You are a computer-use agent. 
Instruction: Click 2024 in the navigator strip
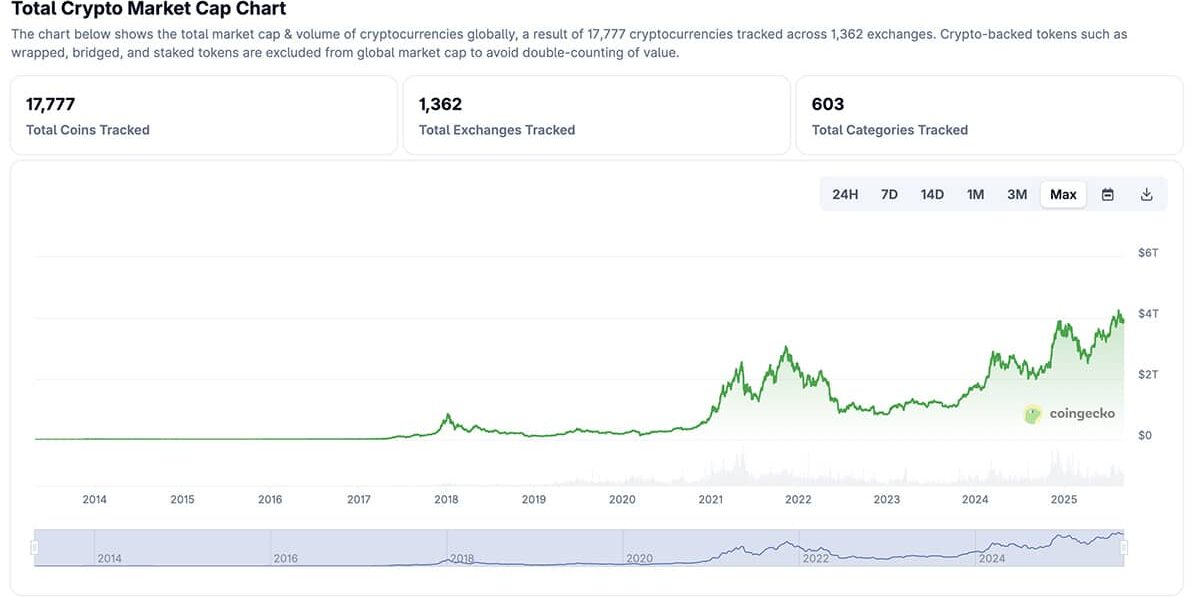[x=991, y=558]
